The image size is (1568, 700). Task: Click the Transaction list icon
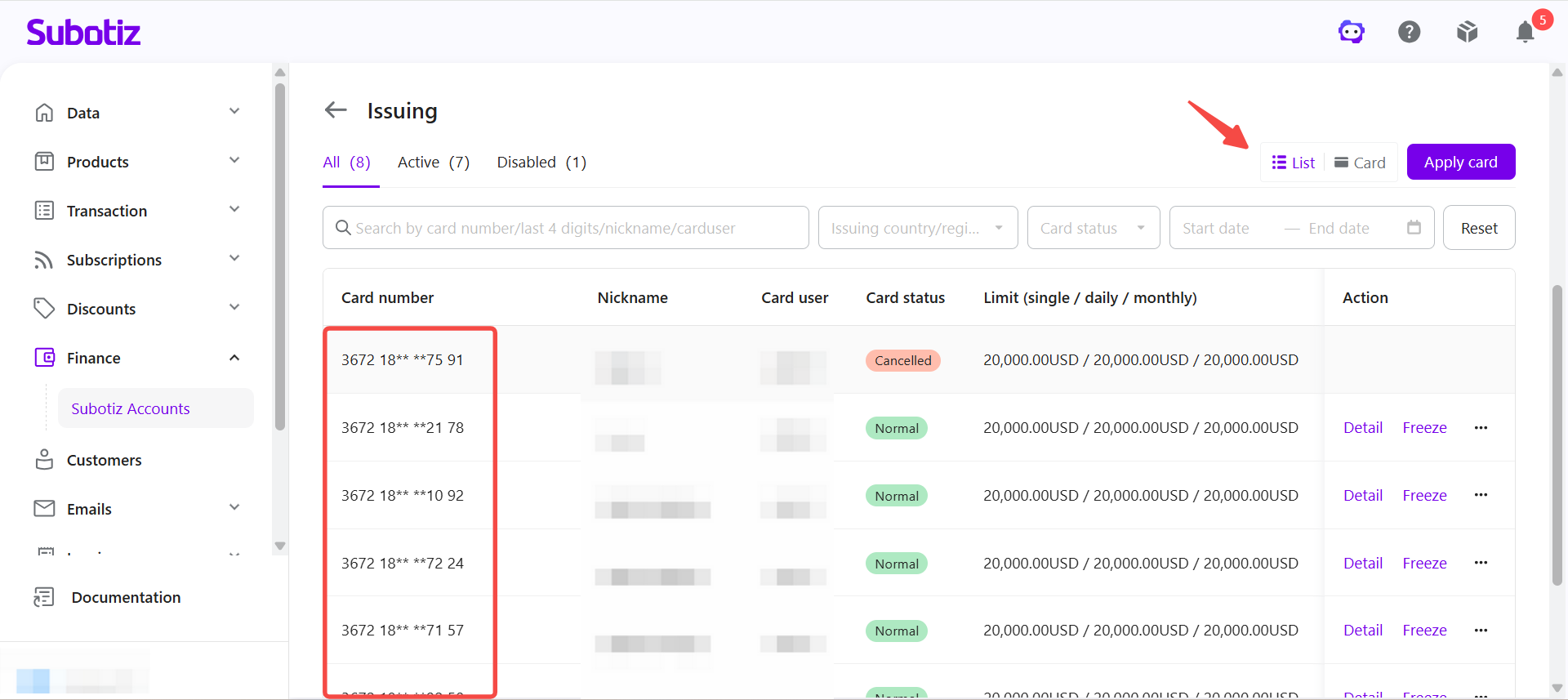(44, 211)
